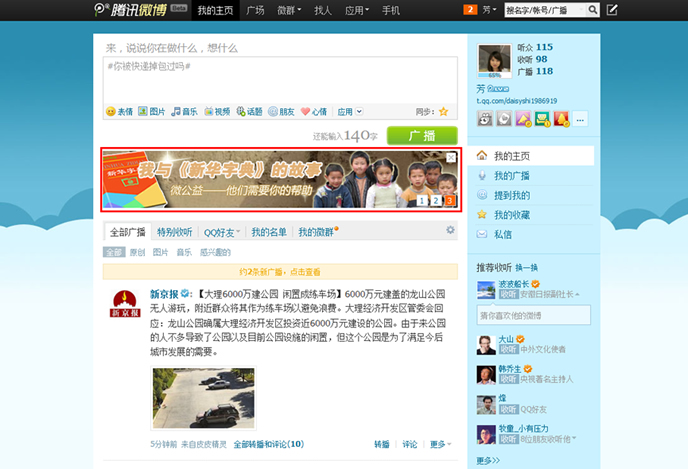Screen dimensions: 690x469
Task: Click 转播 link on the 新京报 post
Action: (381, 443)
